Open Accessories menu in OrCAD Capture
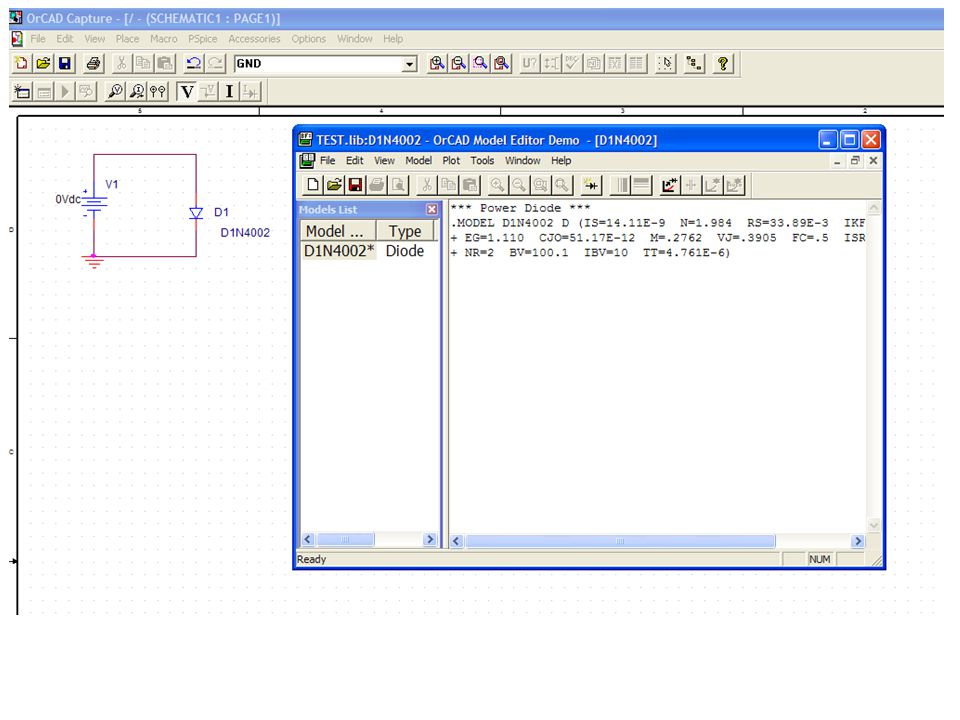 (254, 39)
